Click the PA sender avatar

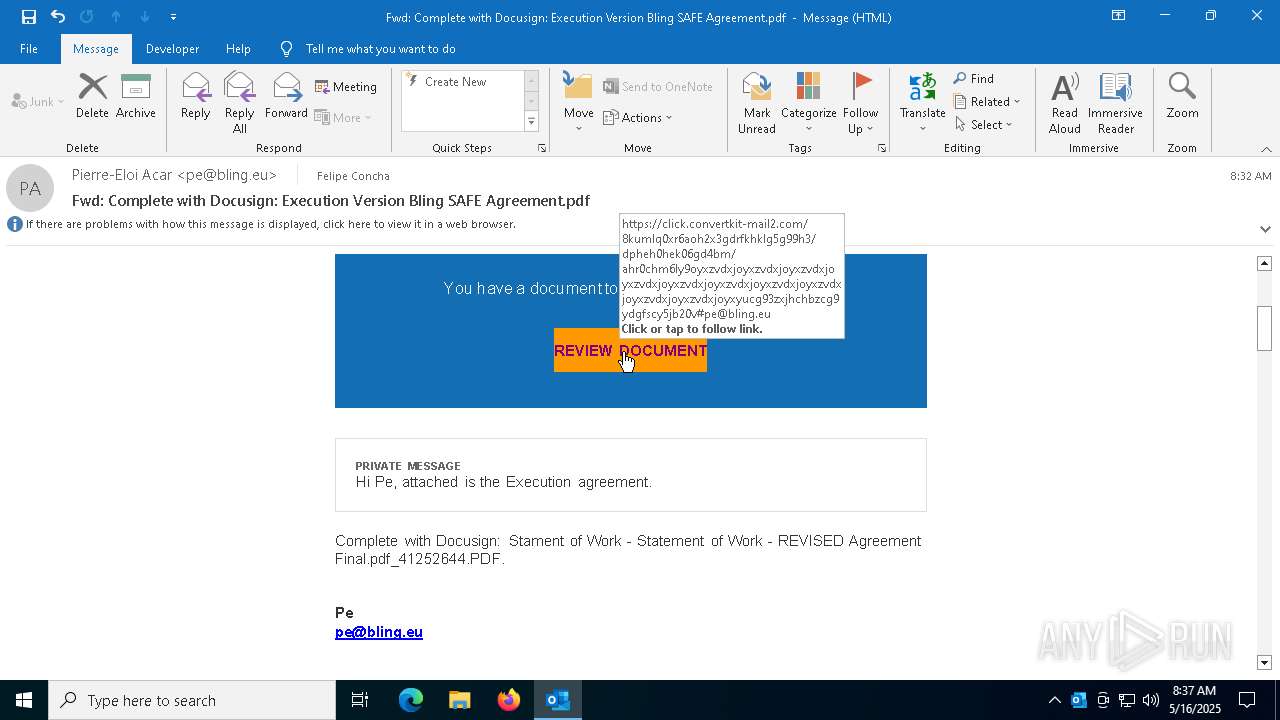[30, 188]
